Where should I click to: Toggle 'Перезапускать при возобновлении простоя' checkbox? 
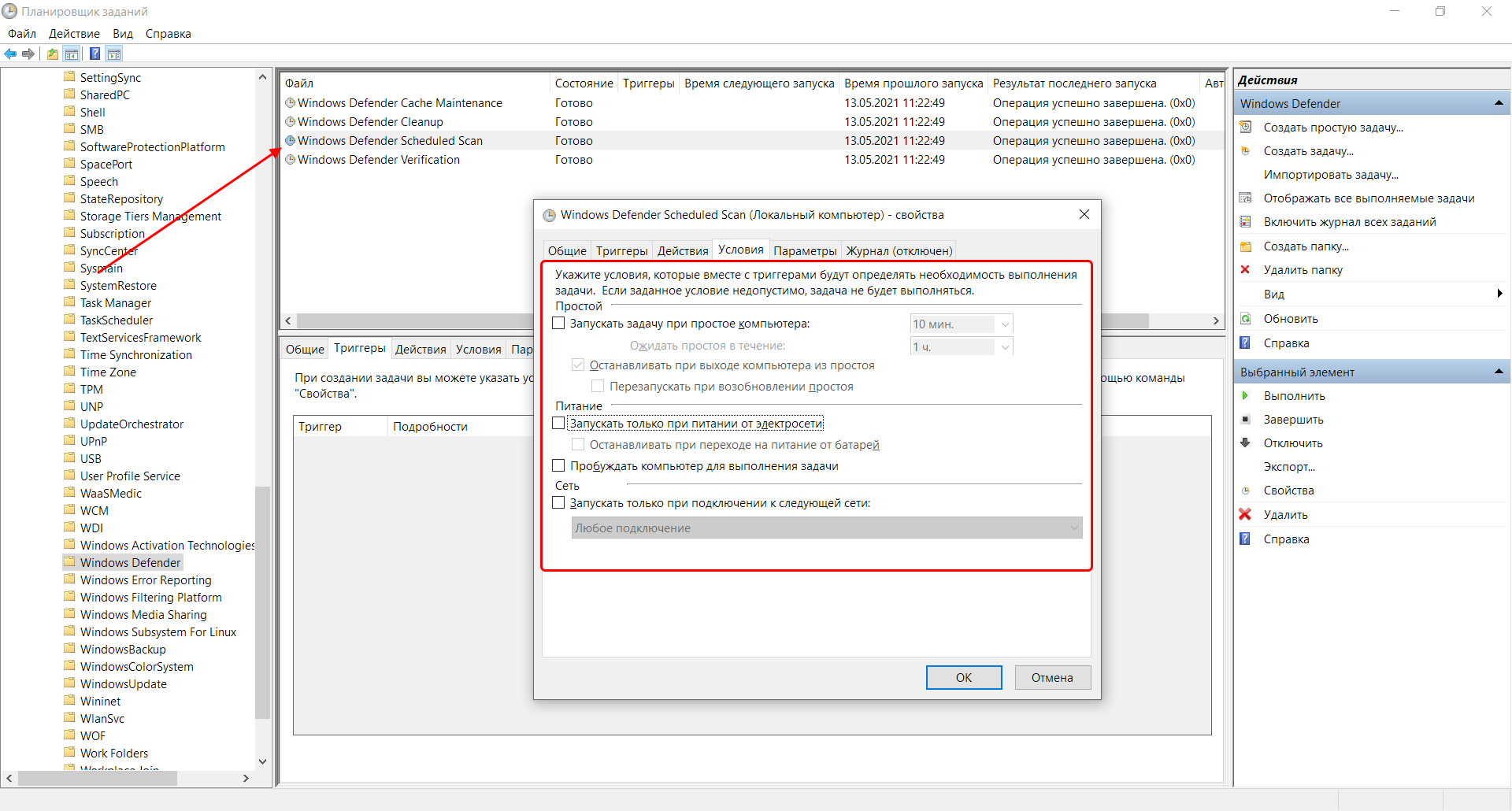pyautogui.click(x=598, y=386)
